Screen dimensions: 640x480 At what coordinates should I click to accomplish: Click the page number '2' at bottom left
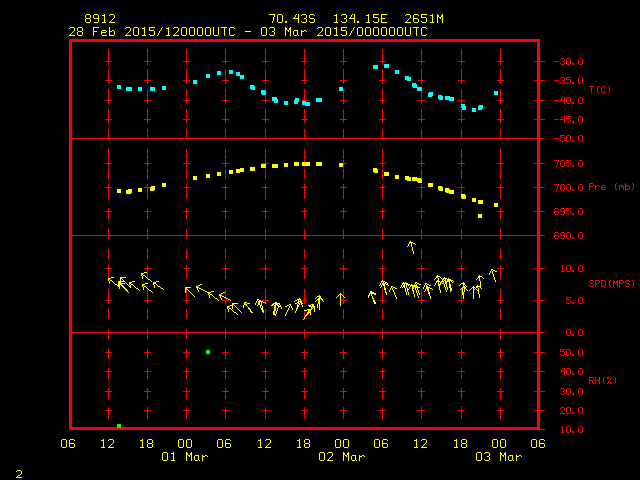pyautogui.click(x=19, y=474)
